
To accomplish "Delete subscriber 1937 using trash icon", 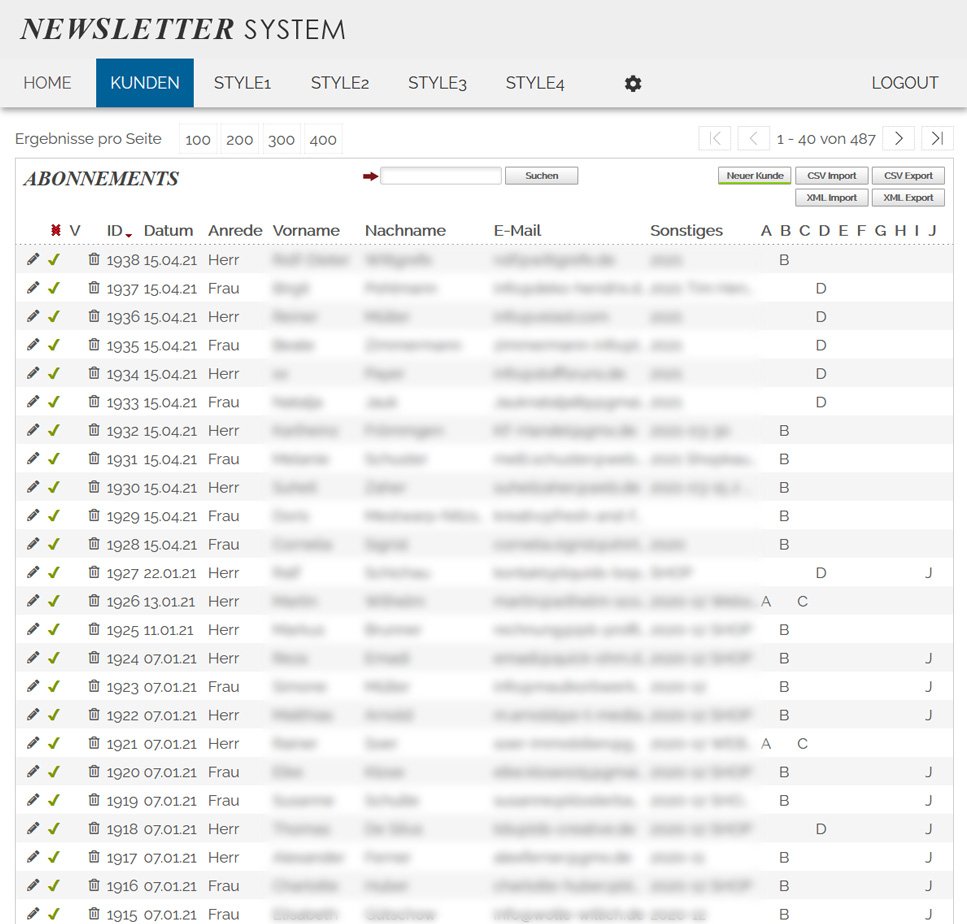I will 94,288.
